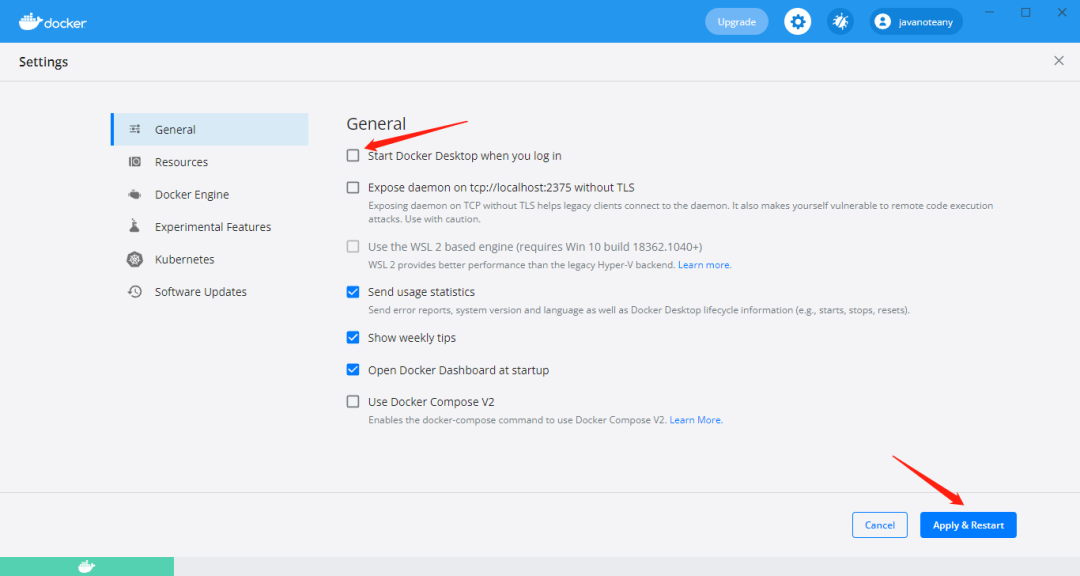Uncheck Open Docker Dashboard at startup

(353, 370)
